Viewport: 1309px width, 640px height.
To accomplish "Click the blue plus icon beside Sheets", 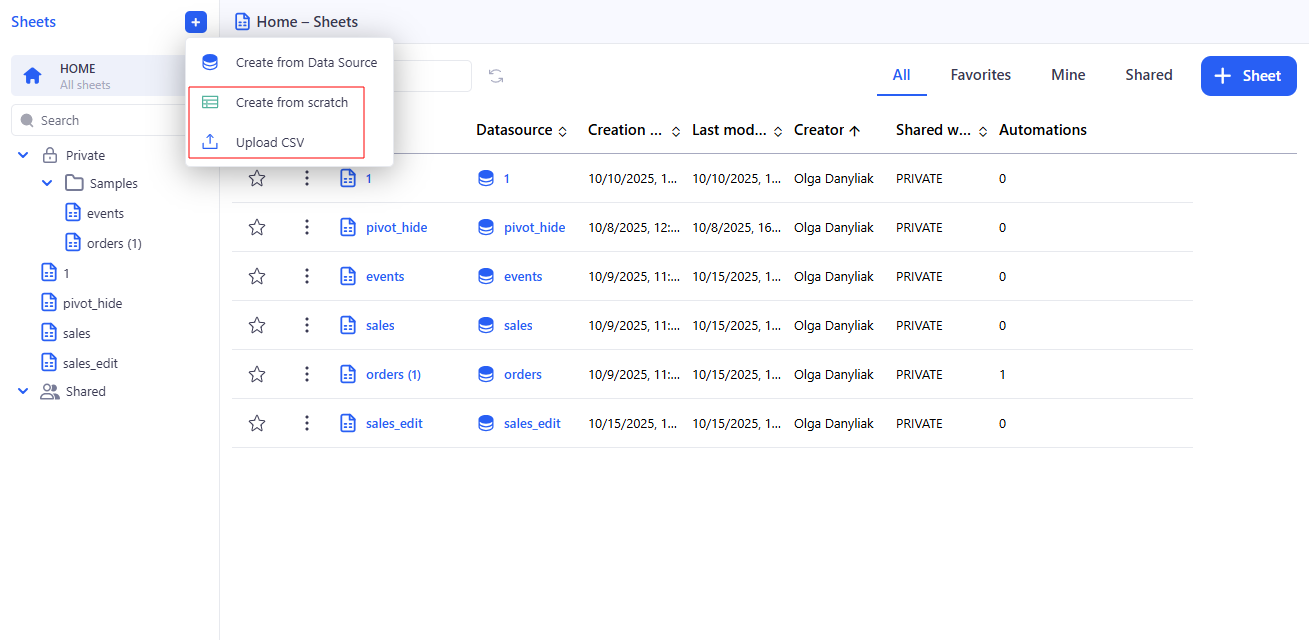I will (196, 22).
